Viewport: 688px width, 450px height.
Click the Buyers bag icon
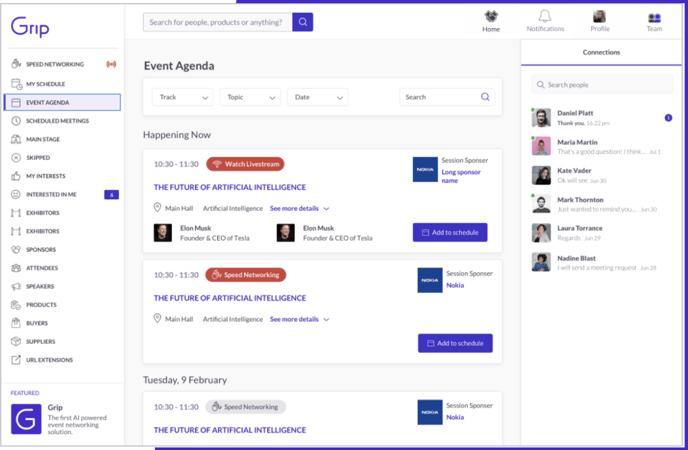click(x=16, y=323)
